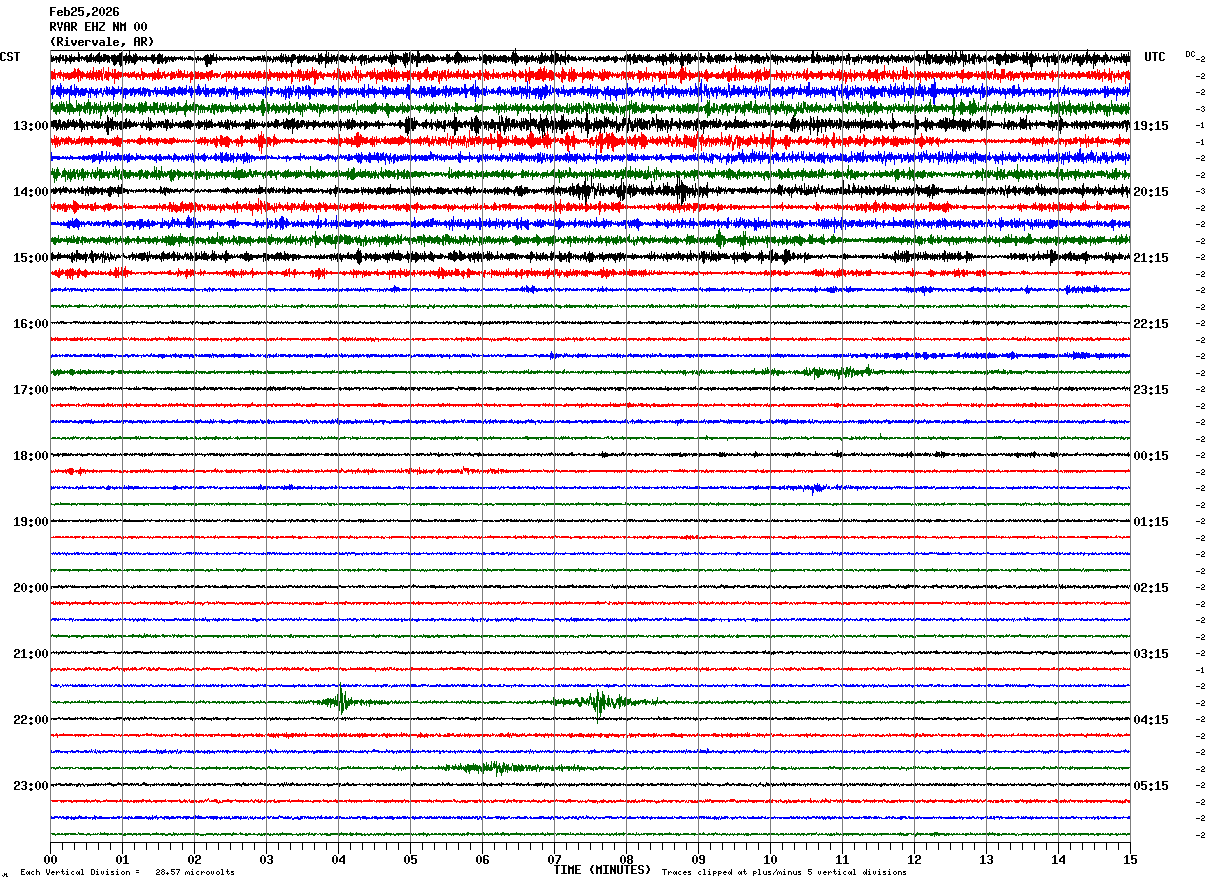The width and height of the screenshot is (1210, 886).
Task: Select the 16:00 CST time label
Action: click(31, 324)
